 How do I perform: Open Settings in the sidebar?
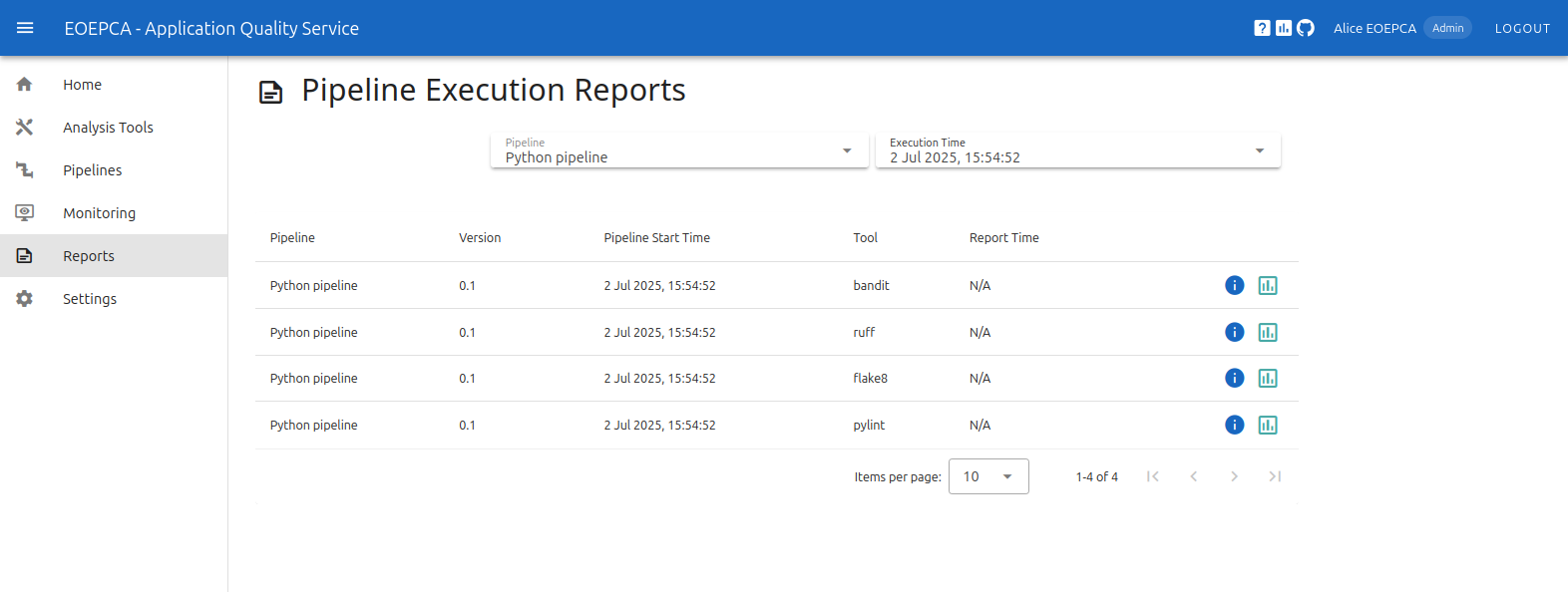point(114,299)
